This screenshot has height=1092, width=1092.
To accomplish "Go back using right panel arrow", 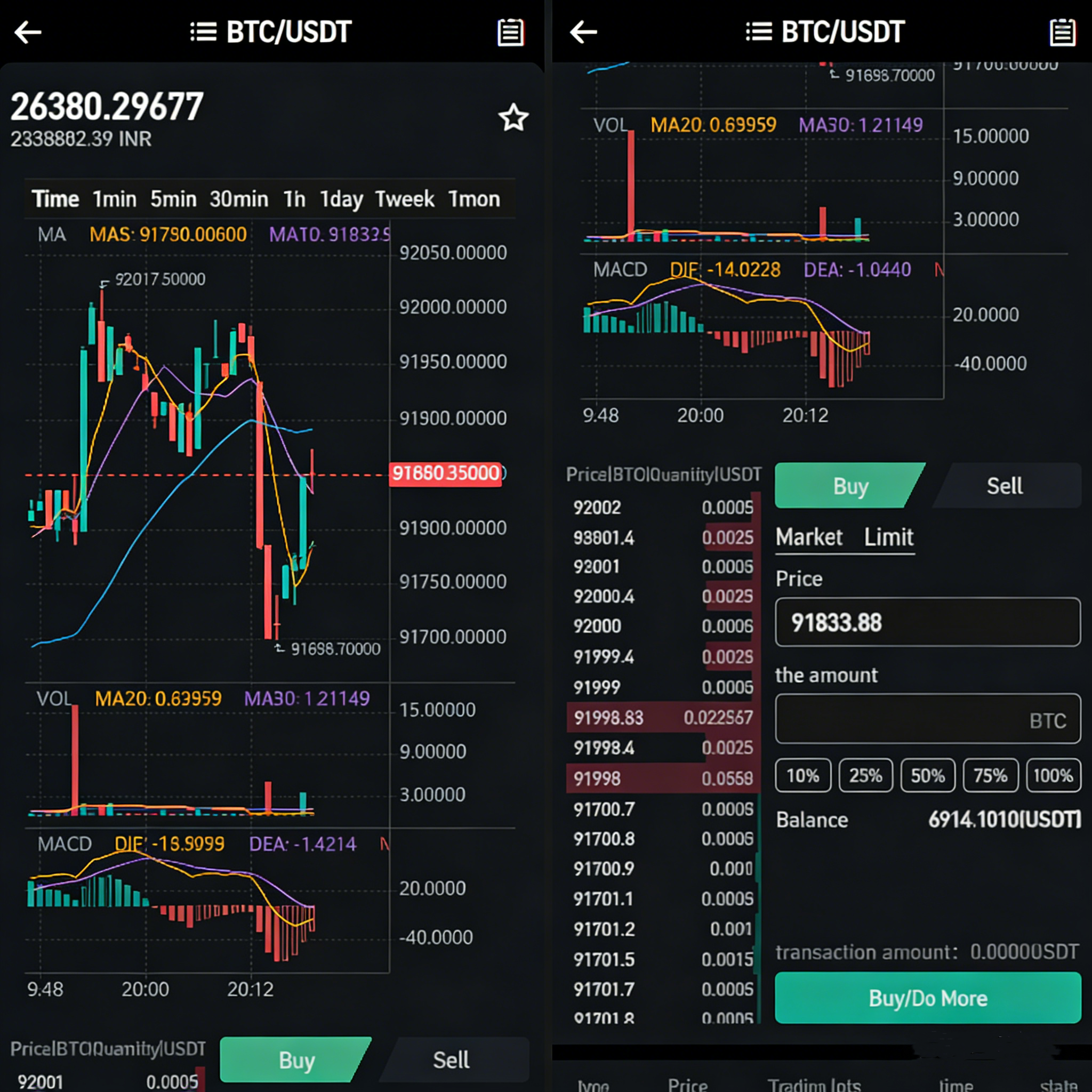I will pos(583,32).
